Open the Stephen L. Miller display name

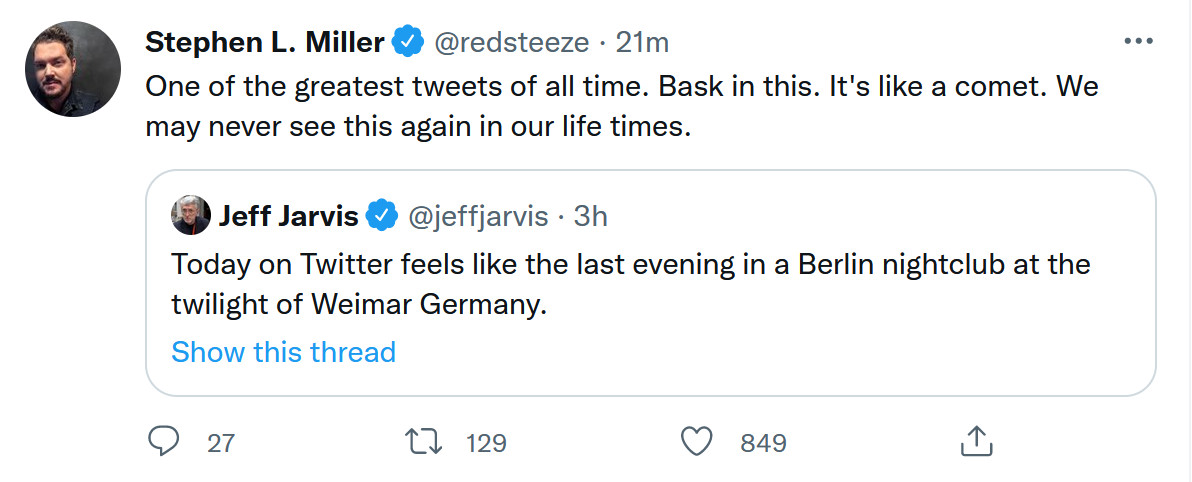pos(265,43)
